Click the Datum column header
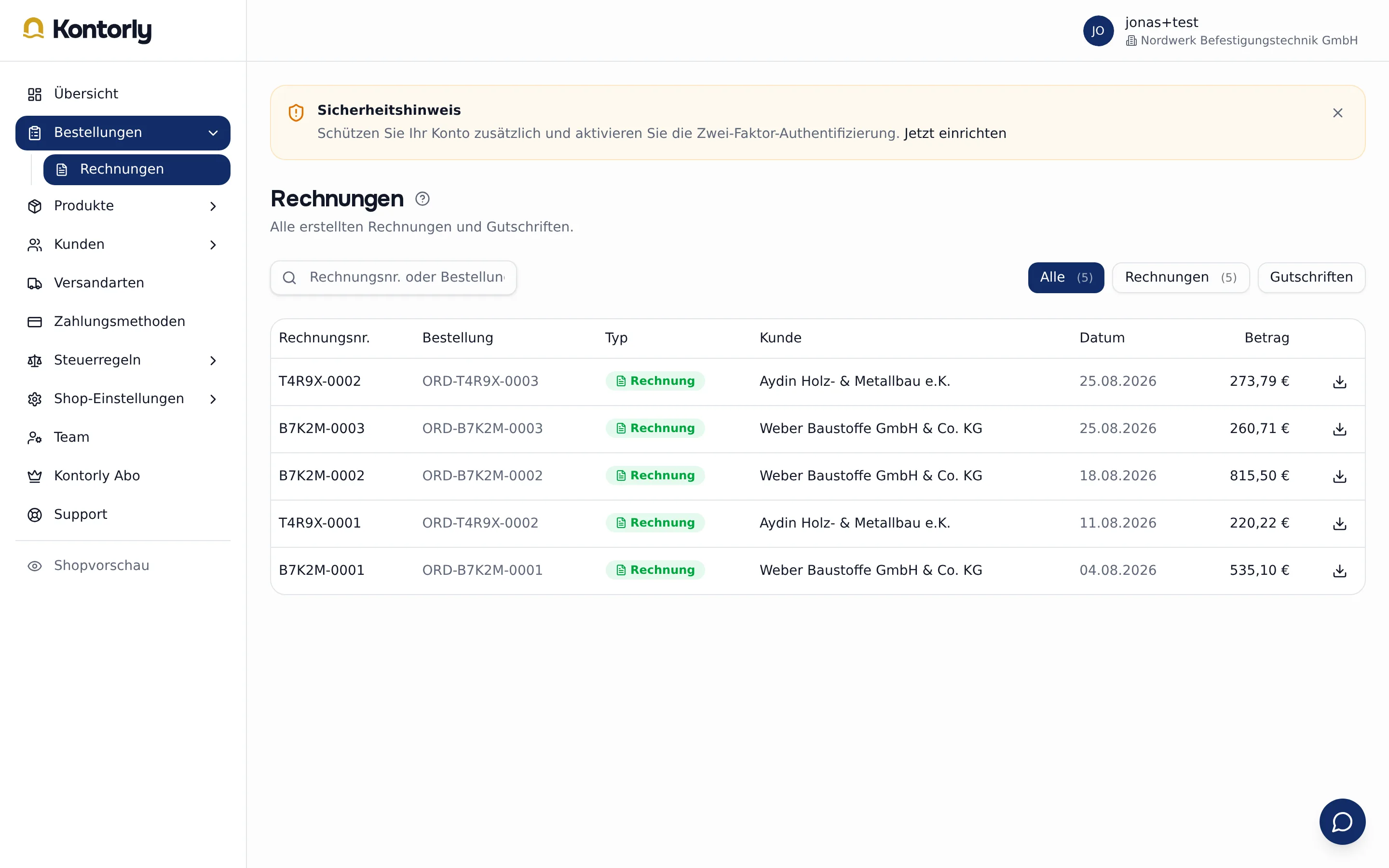 pyautogui.click(x=1102, y=338)
